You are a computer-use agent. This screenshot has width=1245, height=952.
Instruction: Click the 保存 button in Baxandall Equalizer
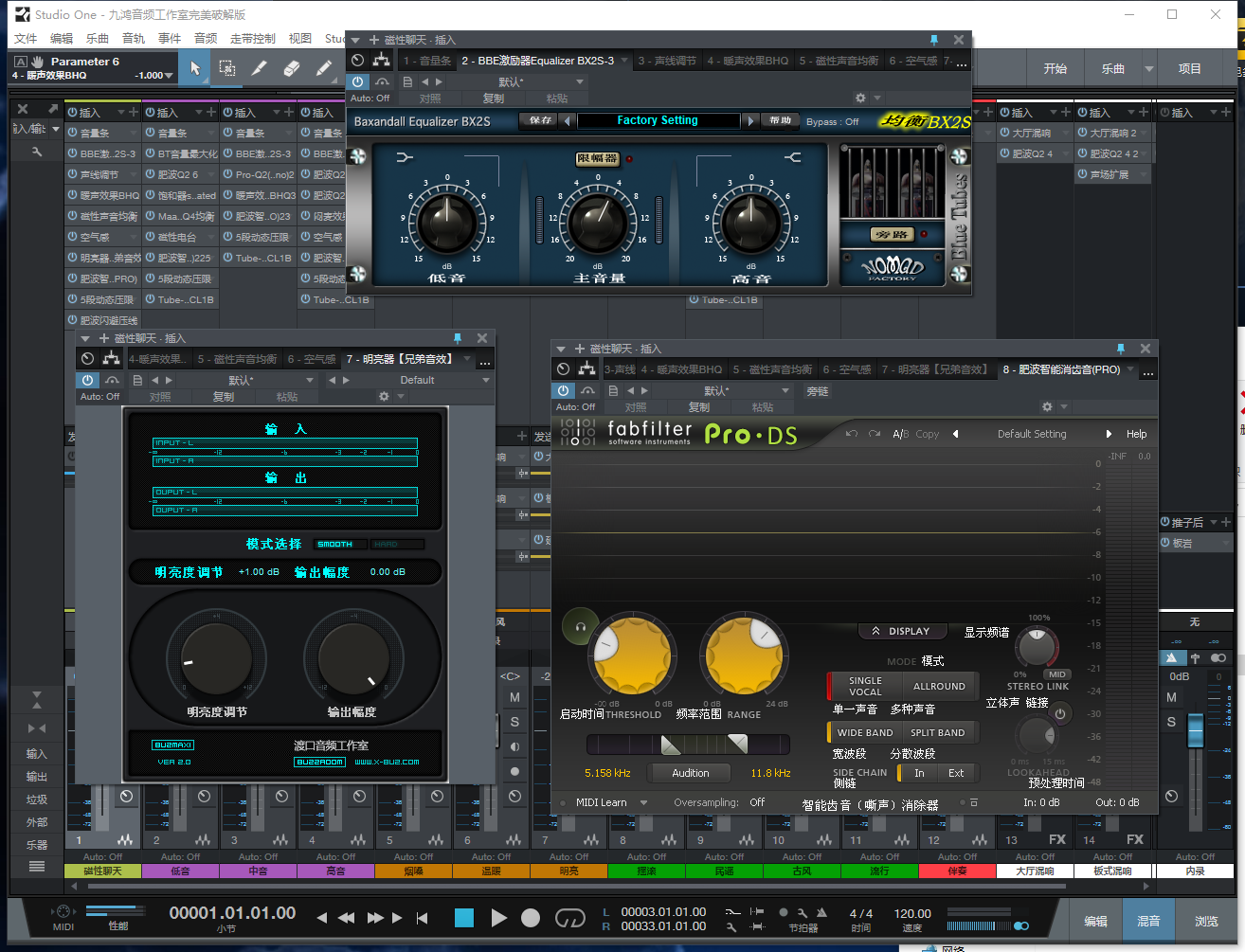click(x=541, y=120)
